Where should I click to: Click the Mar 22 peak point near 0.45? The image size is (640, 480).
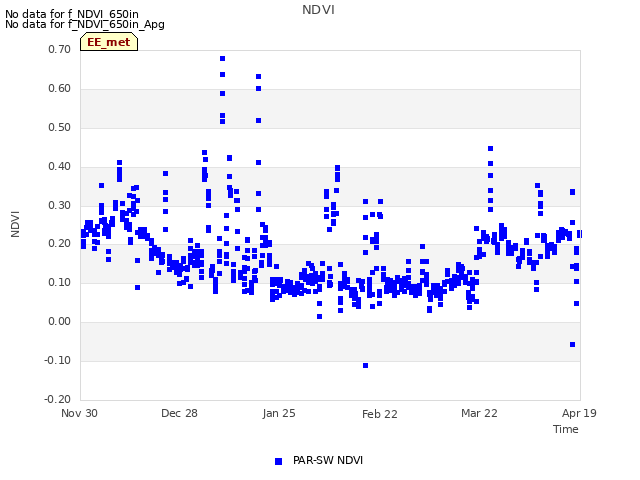pyautogui.click(x=491, y=149)
